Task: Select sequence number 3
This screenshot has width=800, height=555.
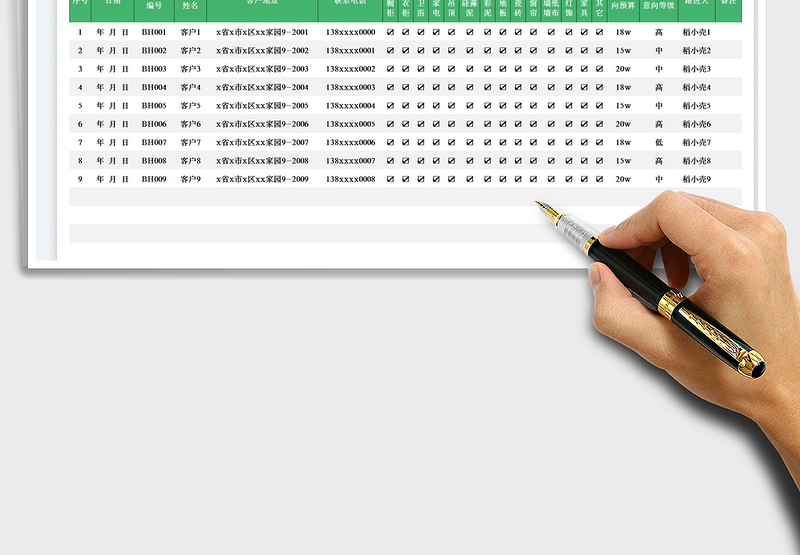Action: (80, 69)
